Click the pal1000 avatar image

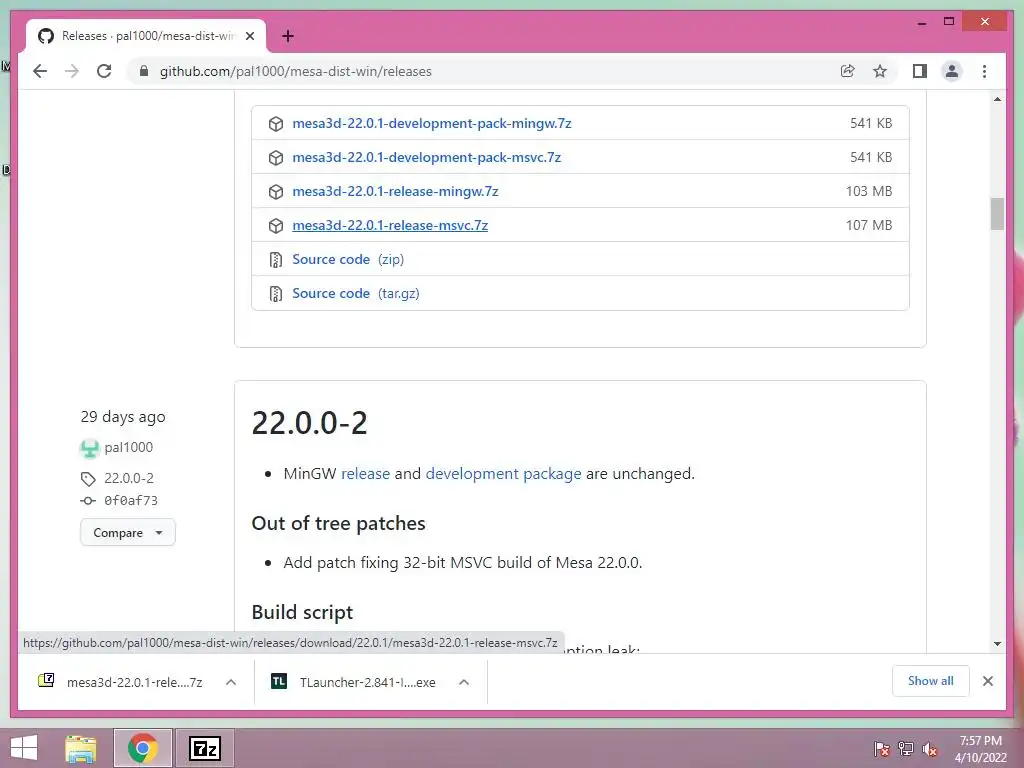[x=89, y=448]
